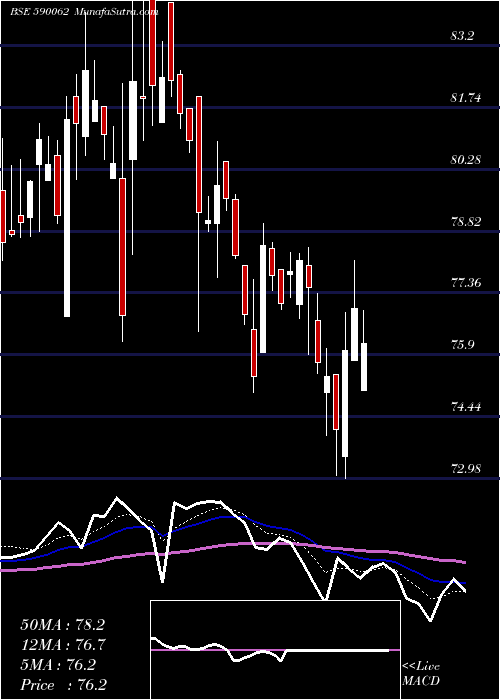Click the BSE 590062 symbol label
The height and width of the screenshot is (700, 500).
pyautogui.click(x=39, y=12)
